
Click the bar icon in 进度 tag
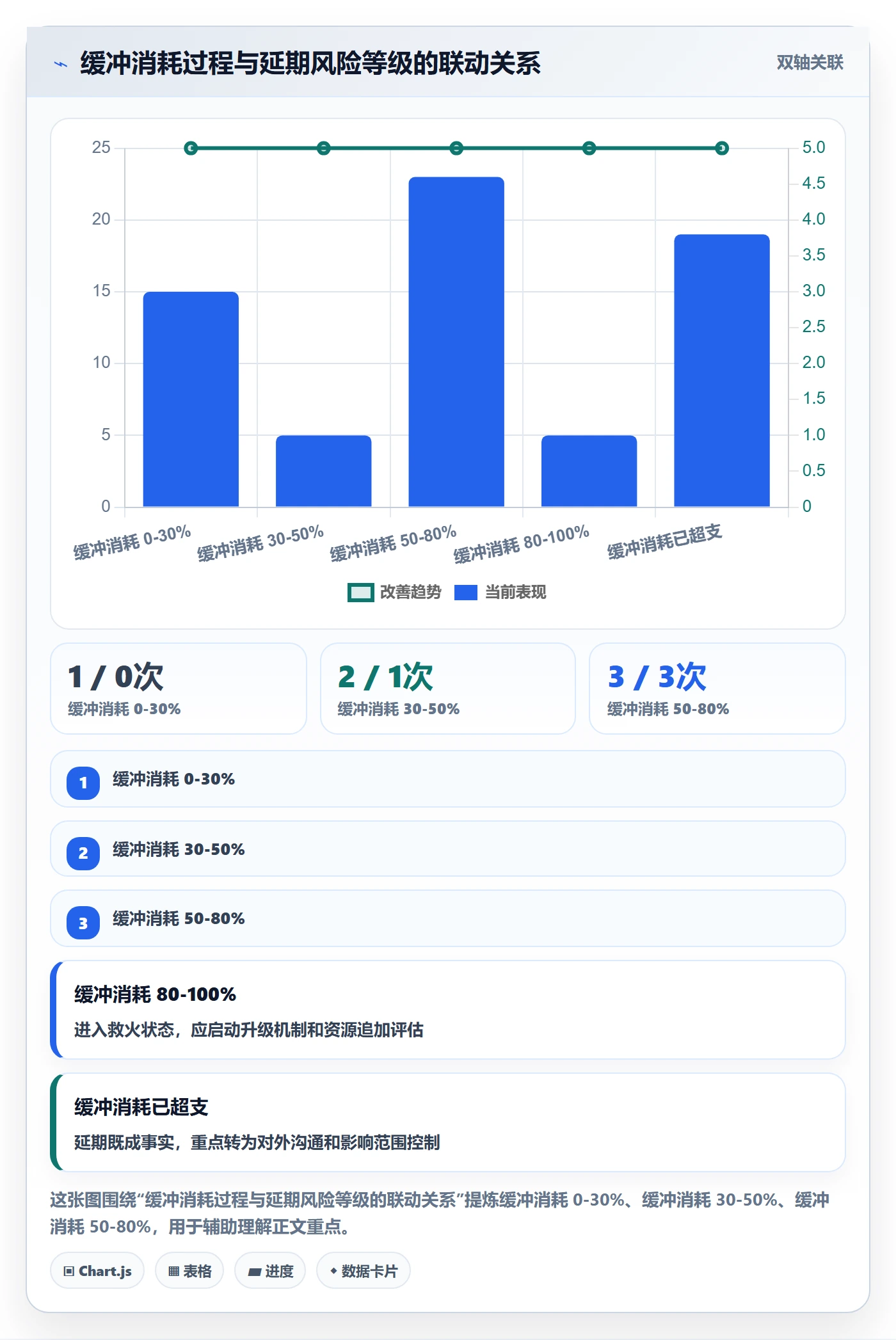tap(255, 1272)
